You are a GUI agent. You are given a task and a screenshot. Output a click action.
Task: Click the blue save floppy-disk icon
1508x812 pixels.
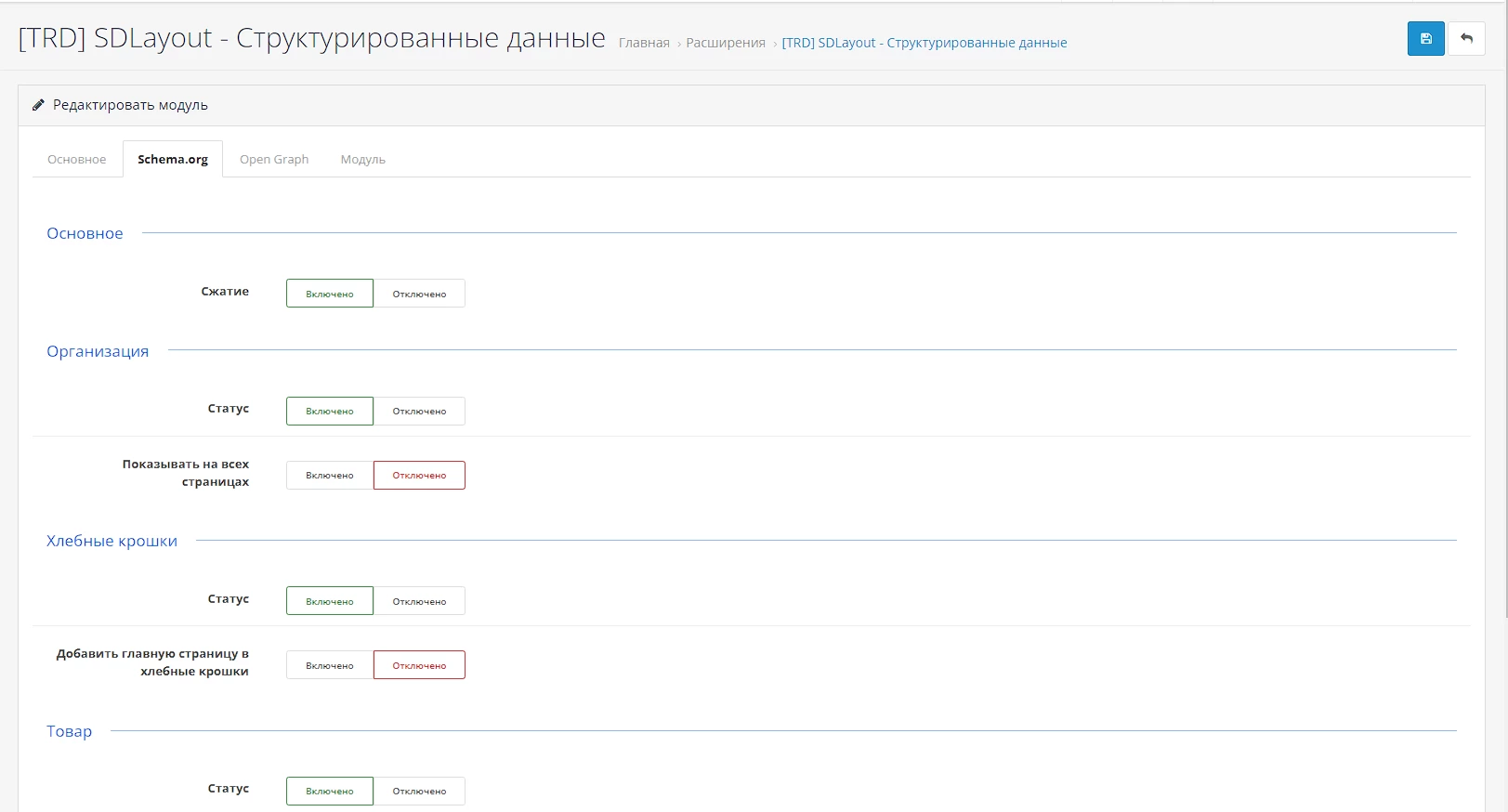(x=1425, y=39)
